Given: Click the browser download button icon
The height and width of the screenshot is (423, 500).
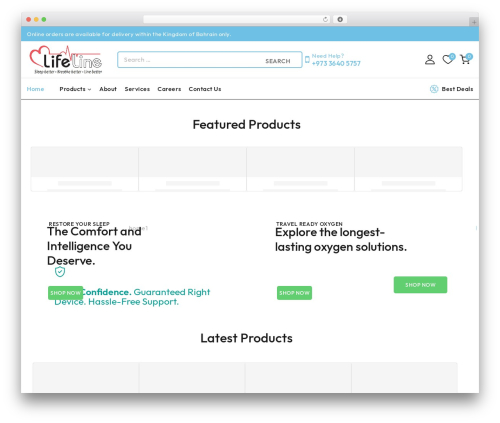Looking at the screenshot, I should point(340,19).
